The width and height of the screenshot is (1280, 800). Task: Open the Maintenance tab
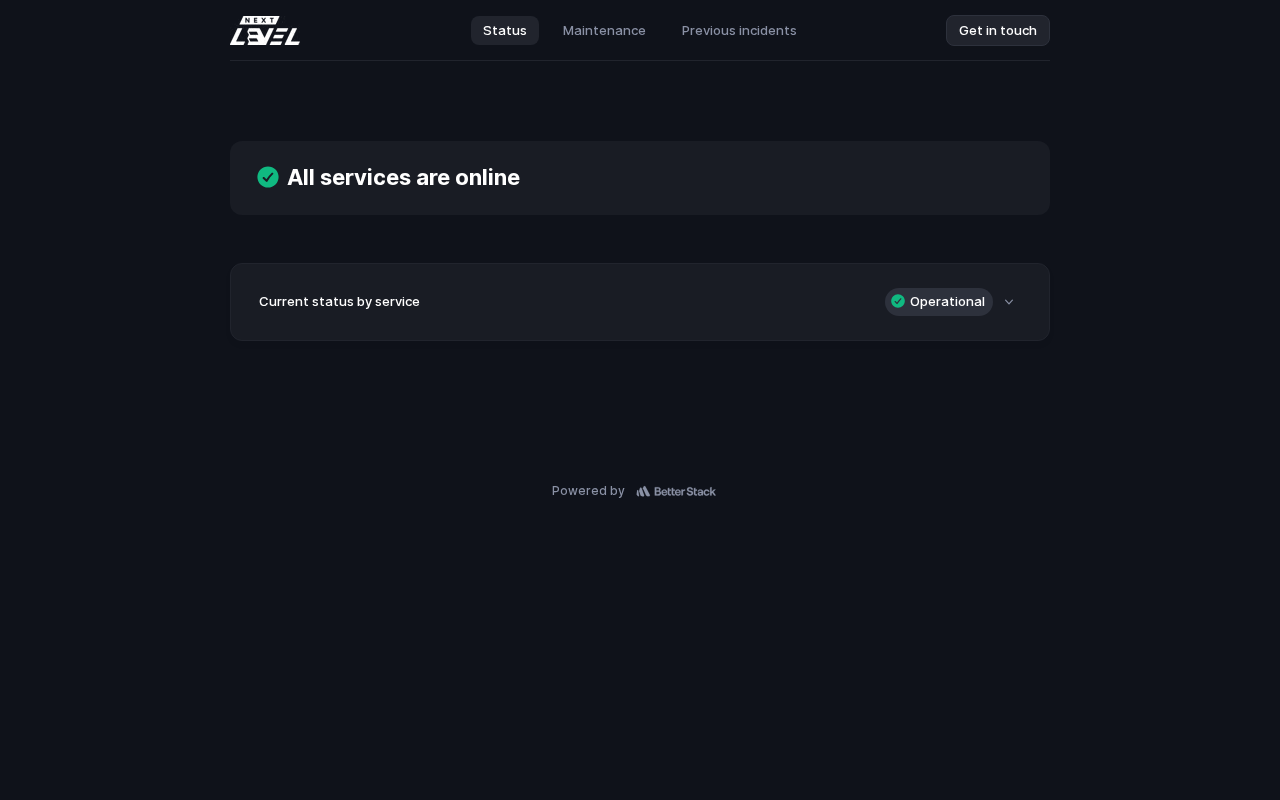point(604,30)
